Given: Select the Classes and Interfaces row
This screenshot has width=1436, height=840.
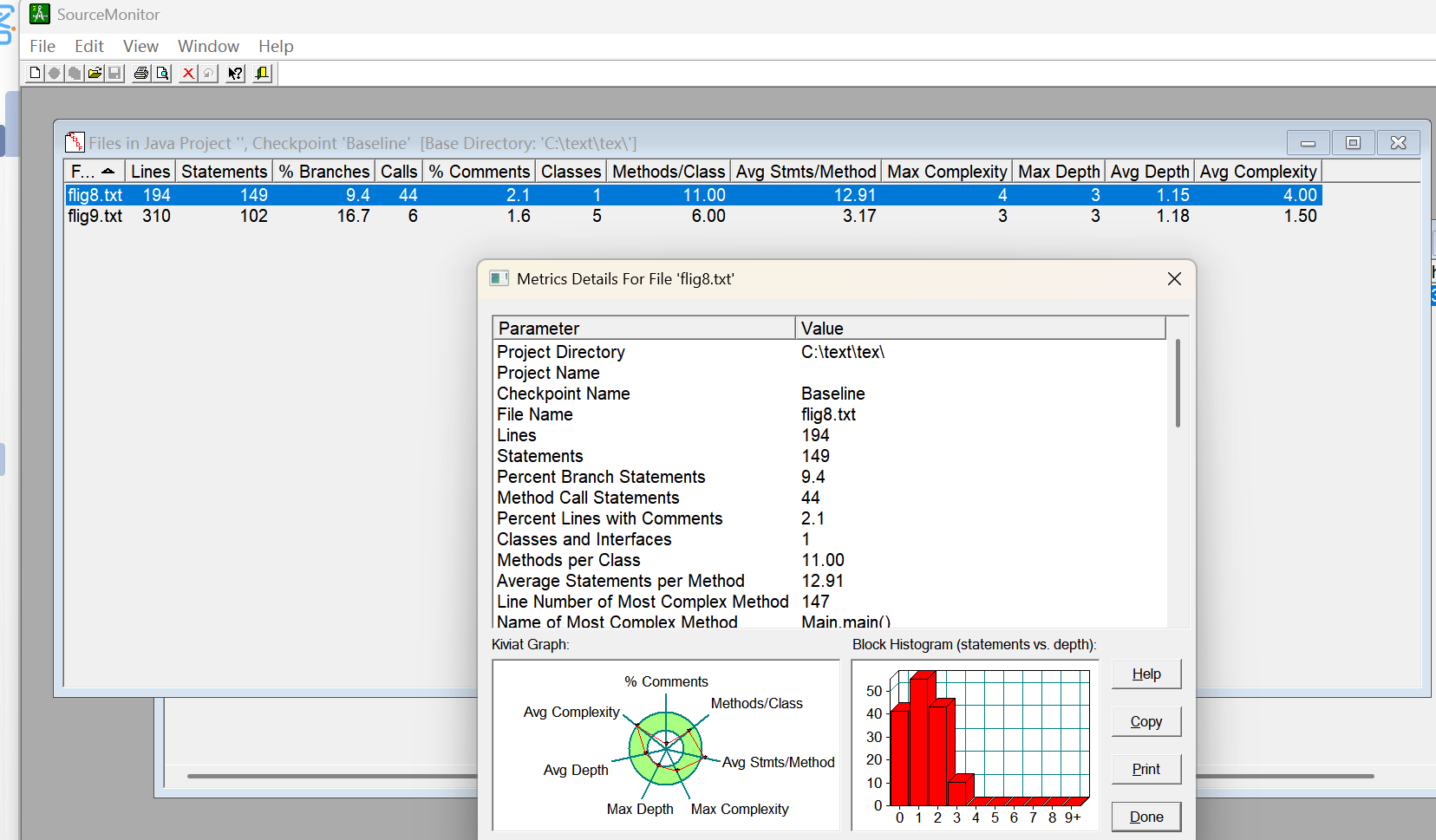Looking at the screenshot, I should coord(830,539).
